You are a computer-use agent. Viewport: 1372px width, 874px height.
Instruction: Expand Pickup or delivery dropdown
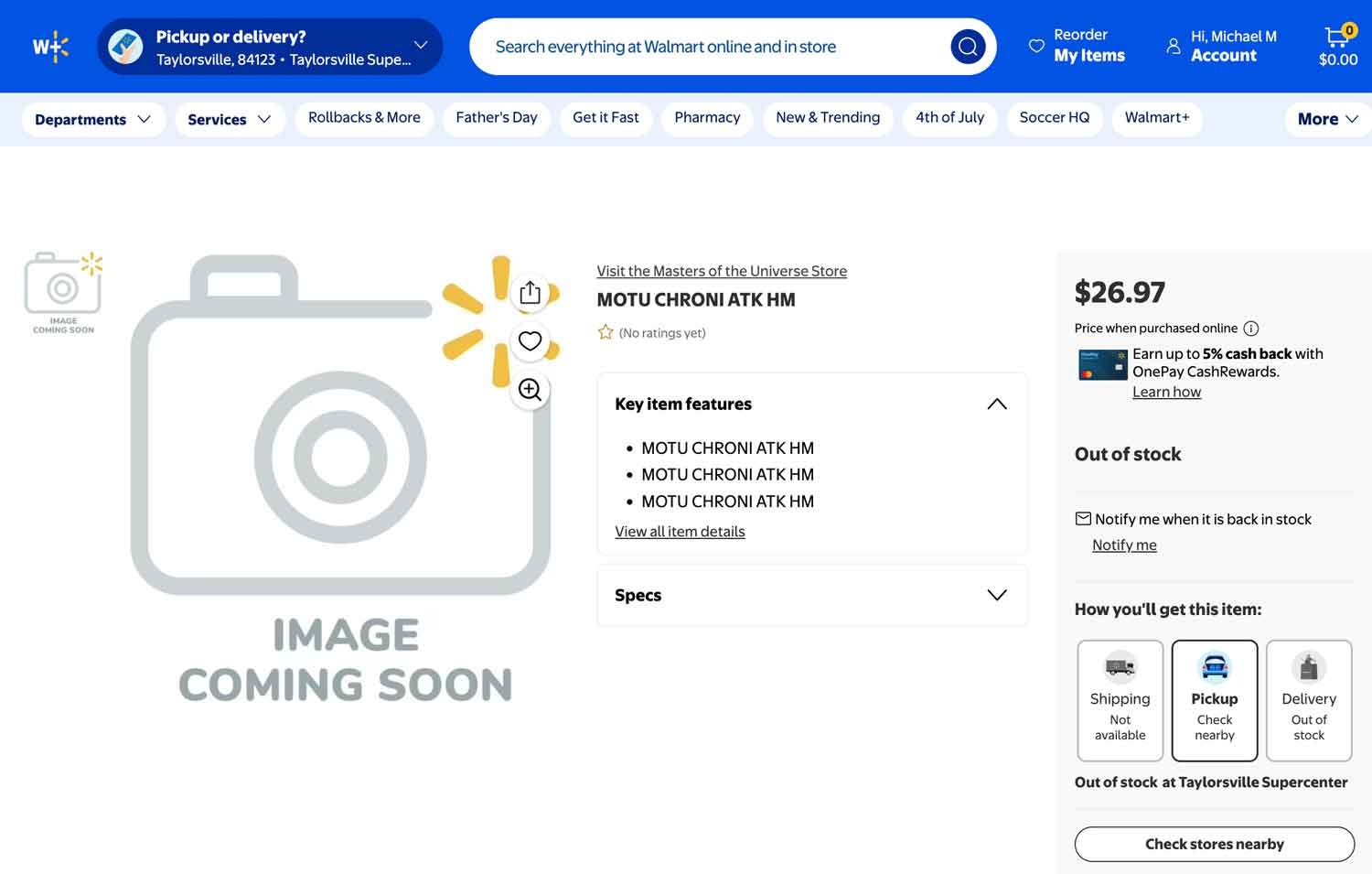pyautogui.click(x=421, y=45)
